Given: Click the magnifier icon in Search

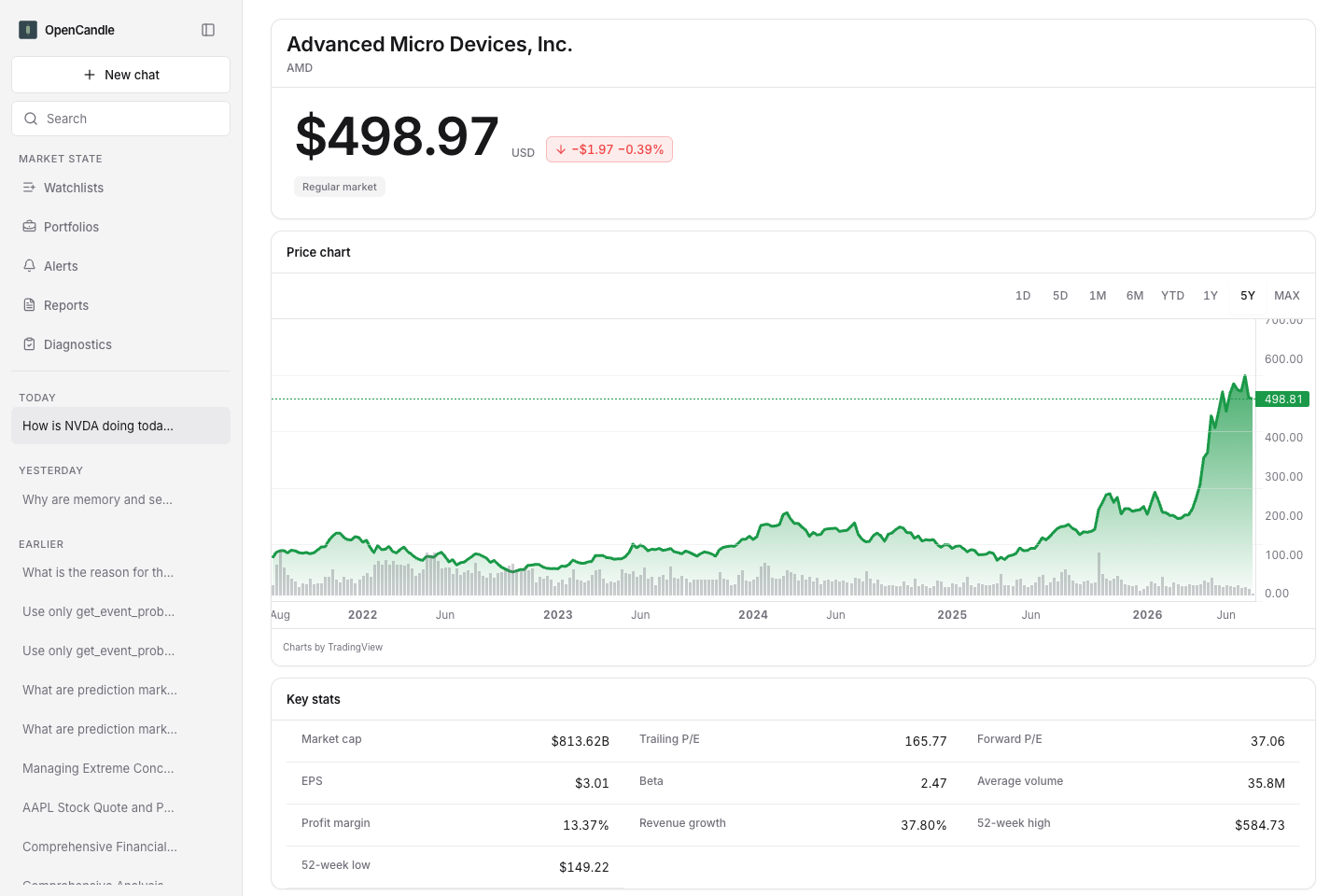Looking at the screenshot, I should coord(31,119).
